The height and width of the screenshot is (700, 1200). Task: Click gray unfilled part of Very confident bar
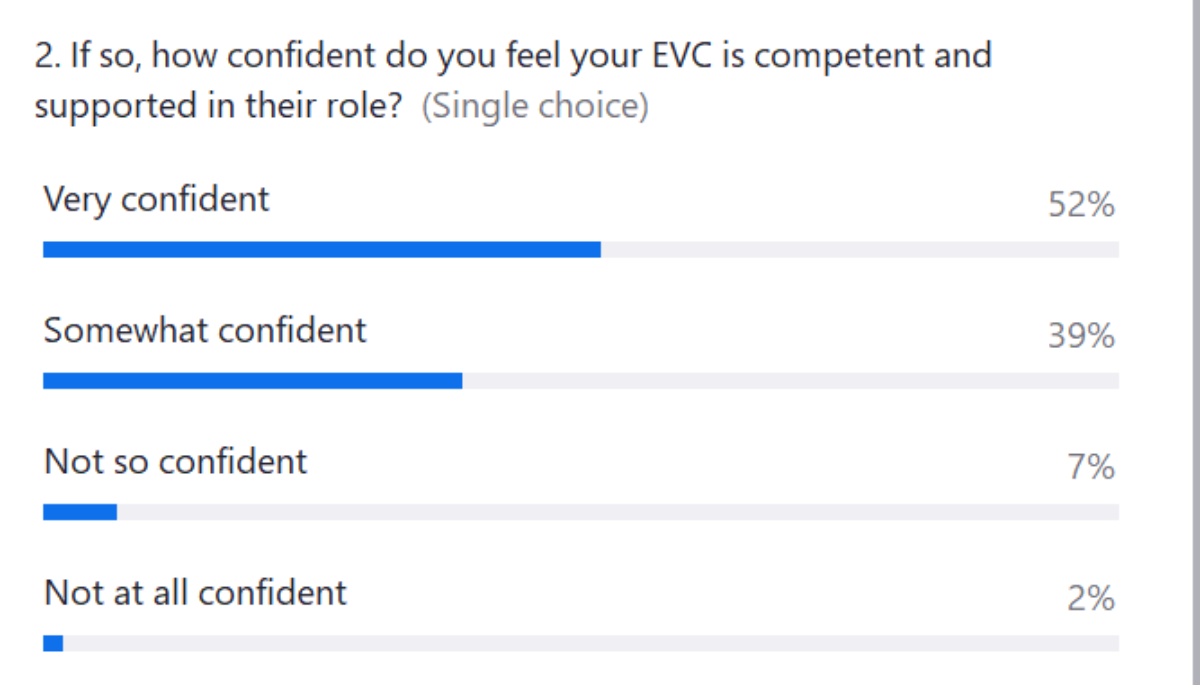click(x=860, y=250)
